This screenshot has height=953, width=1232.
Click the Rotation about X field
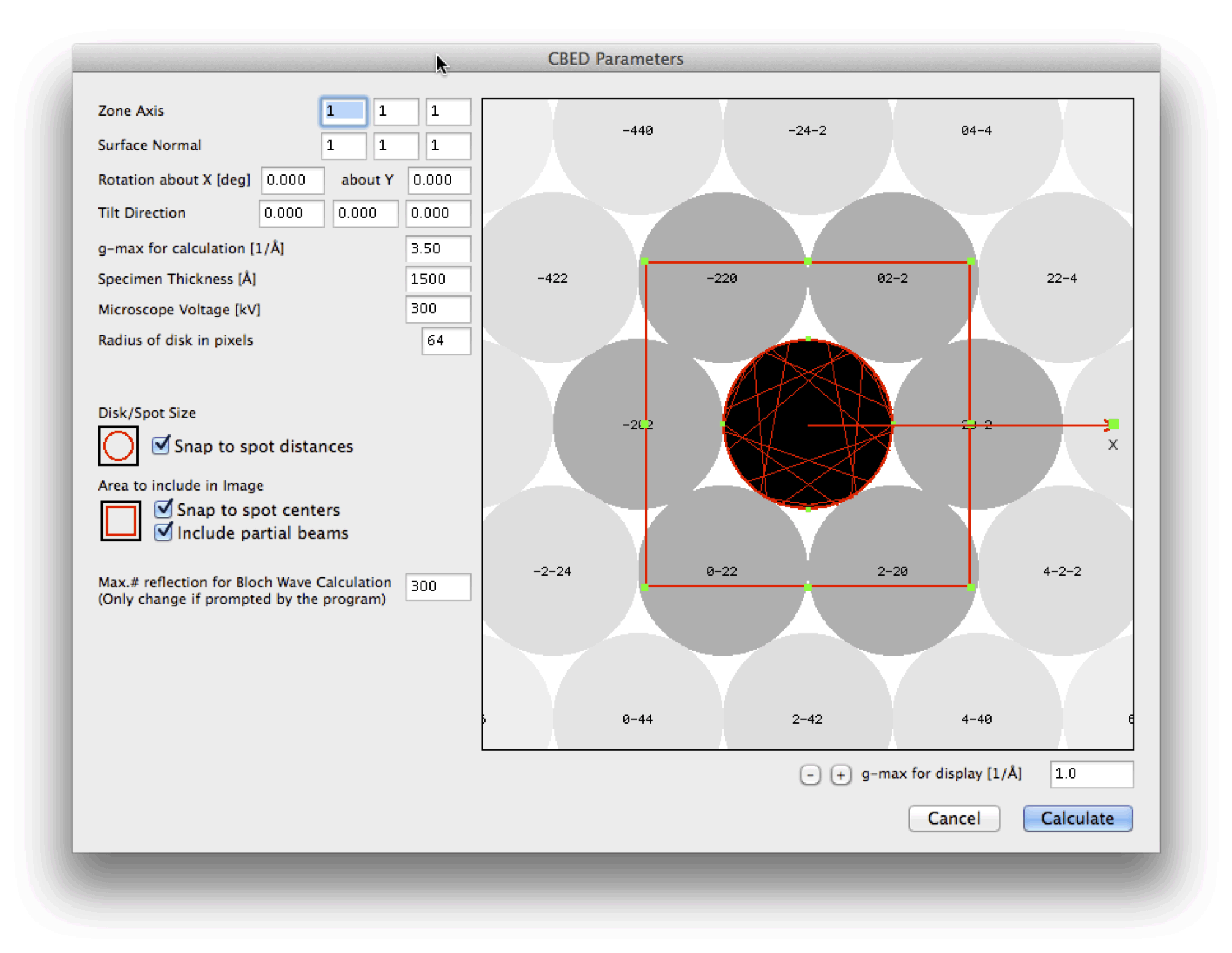(292, 180)
